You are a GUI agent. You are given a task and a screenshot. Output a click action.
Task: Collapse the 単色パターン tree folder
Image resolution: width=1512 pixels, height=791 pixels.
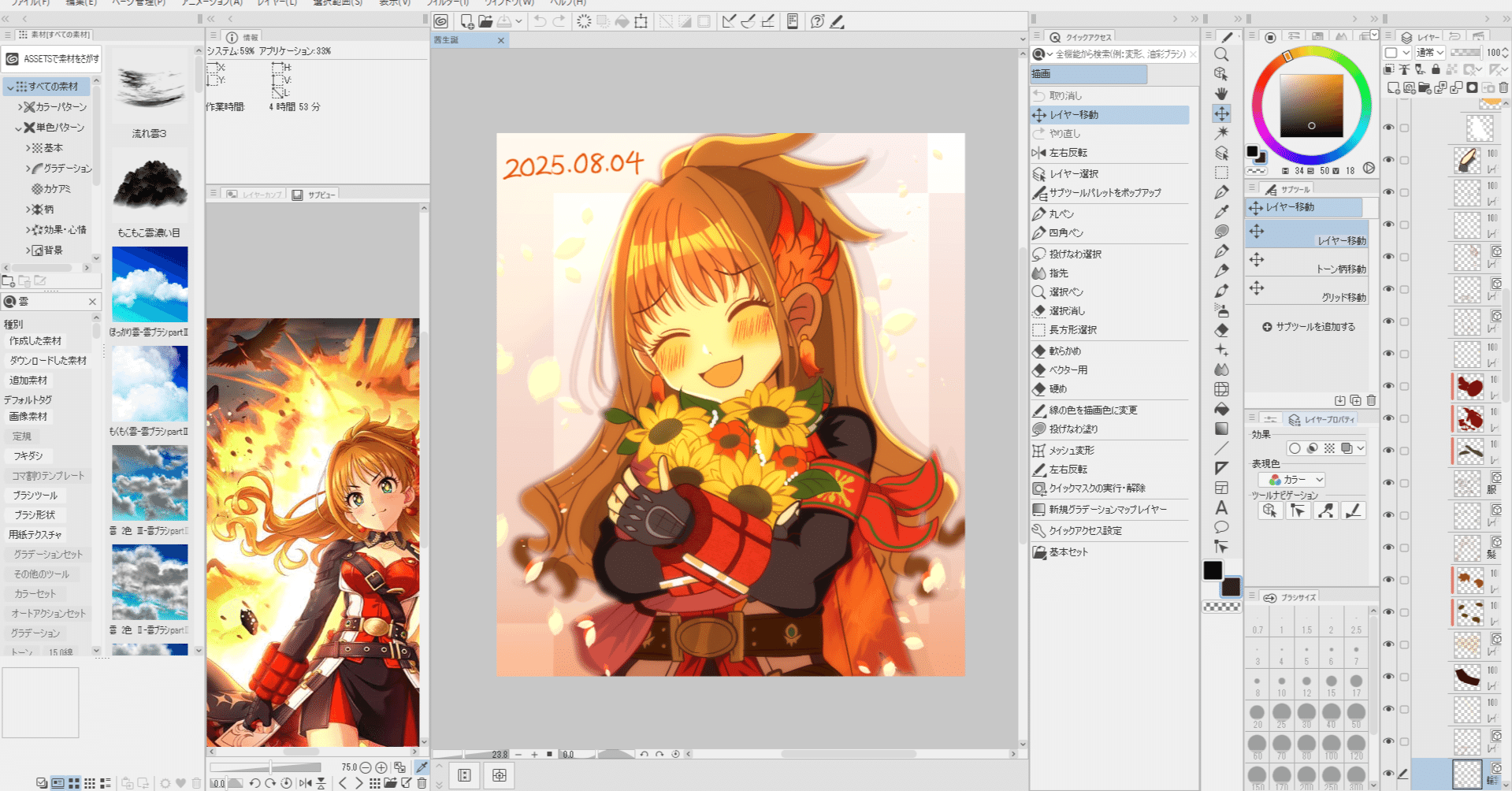(x=20, y=128)
